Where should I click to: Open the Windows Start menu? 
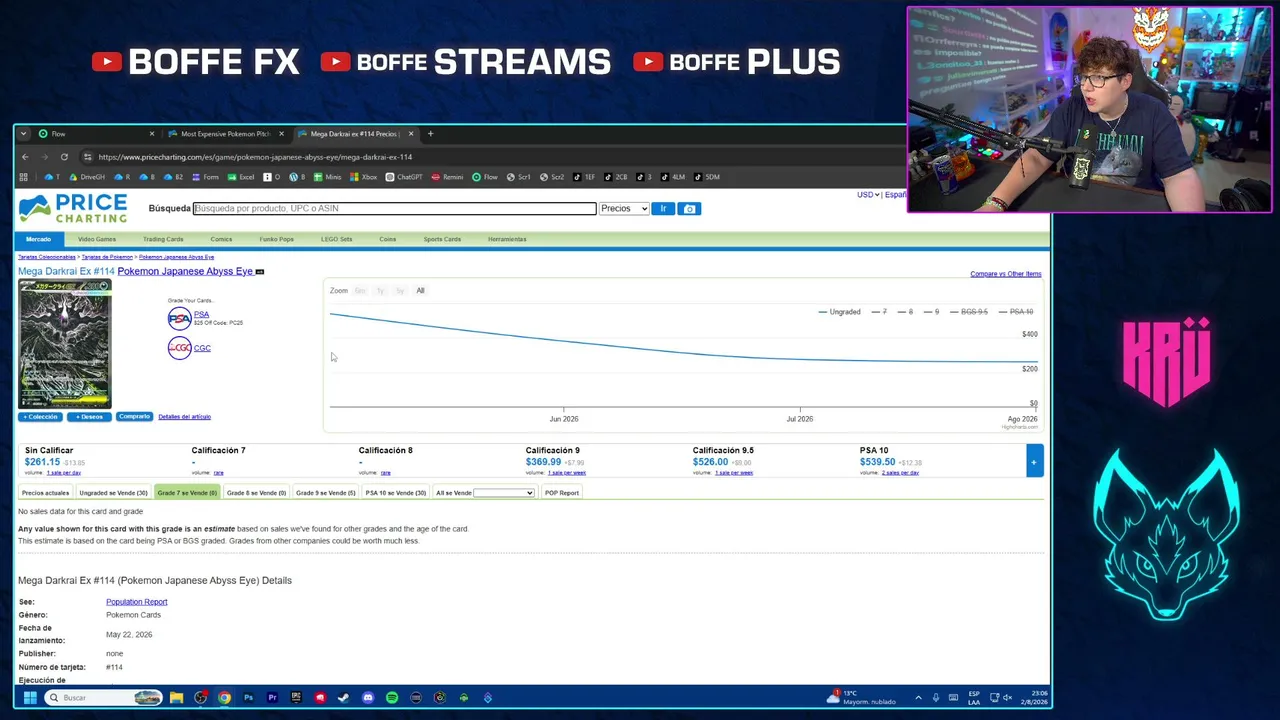[30, 698]
